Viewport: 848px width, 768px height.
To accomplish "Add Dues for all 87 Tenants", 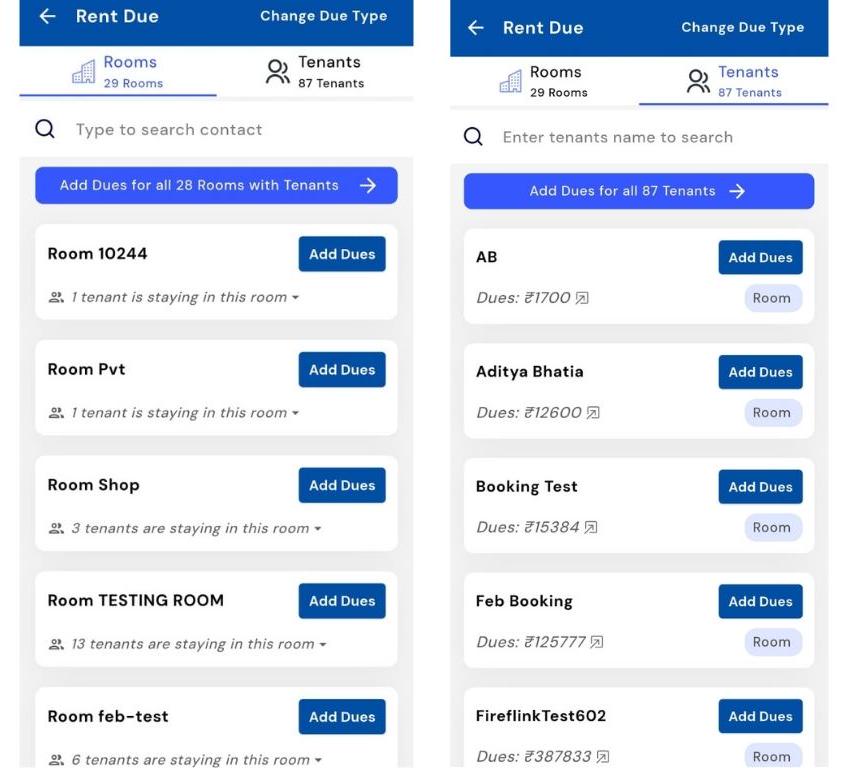I will coord(638,191).
